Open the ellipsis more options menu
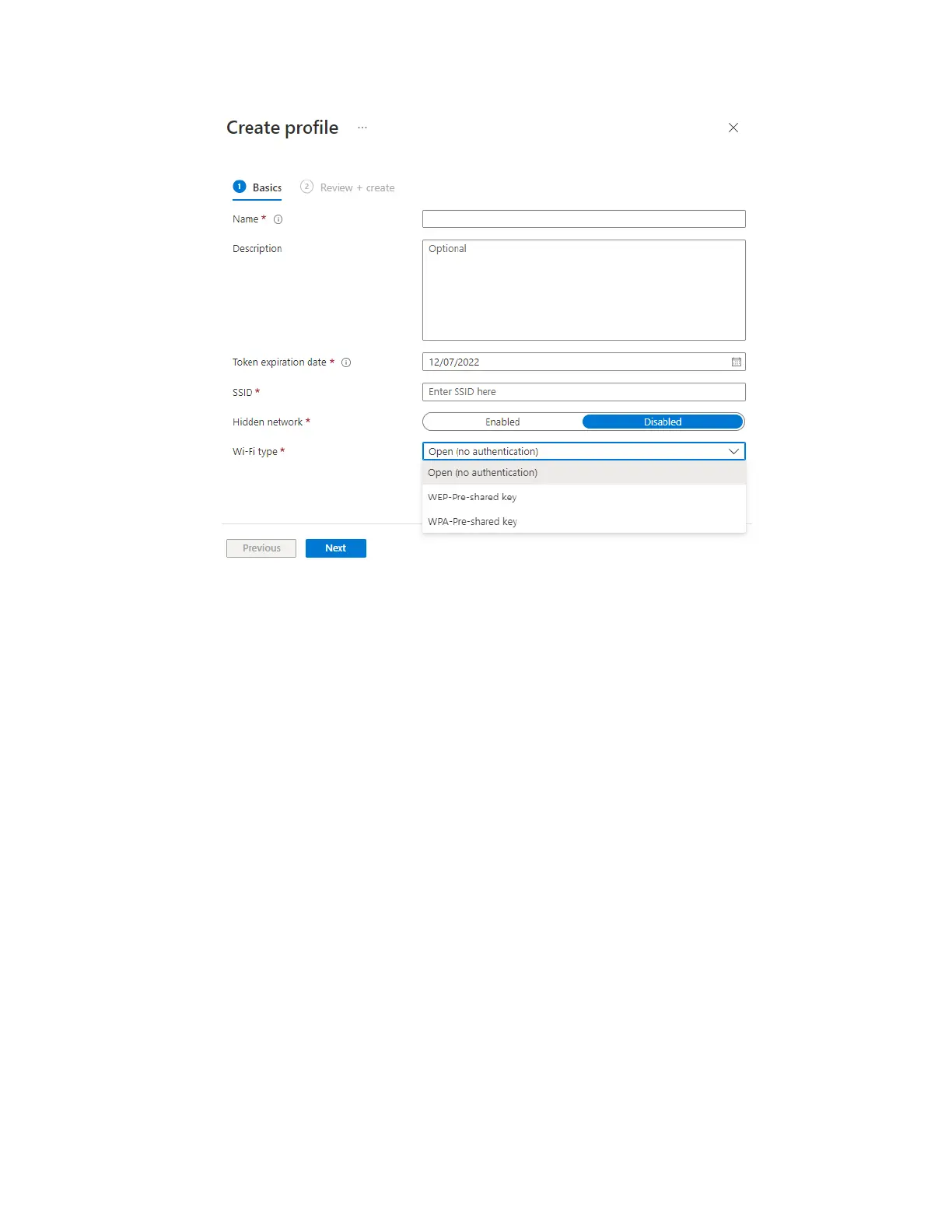 362,128
